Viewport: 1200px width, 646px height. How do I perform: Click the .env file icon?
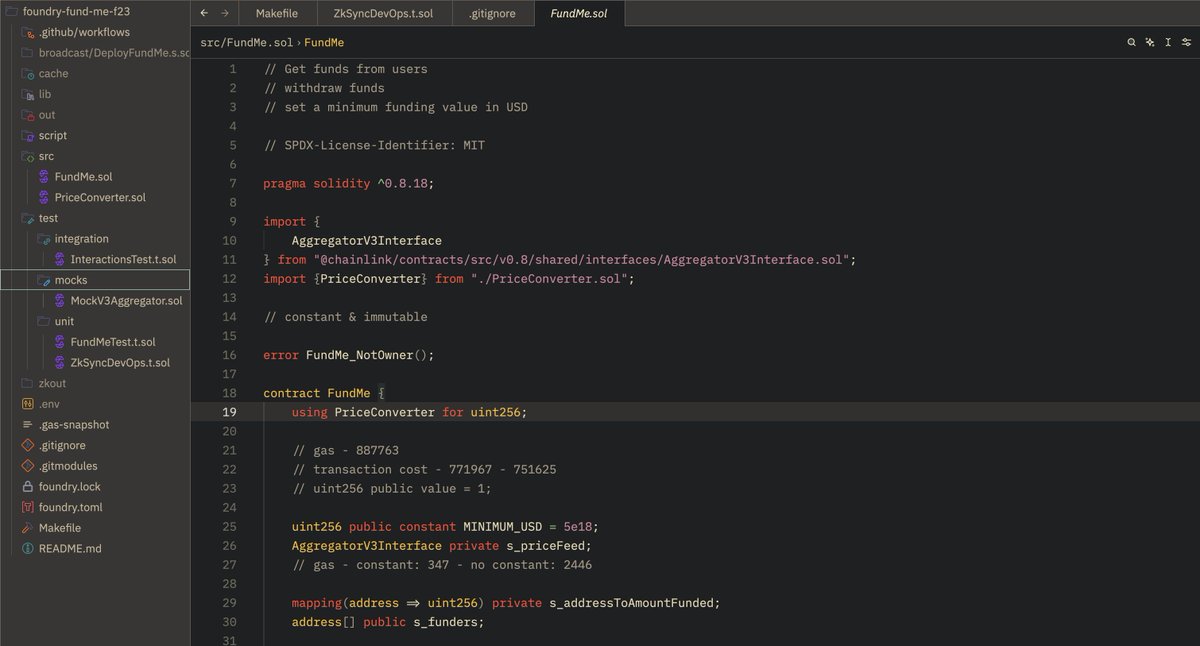point(28,404)
